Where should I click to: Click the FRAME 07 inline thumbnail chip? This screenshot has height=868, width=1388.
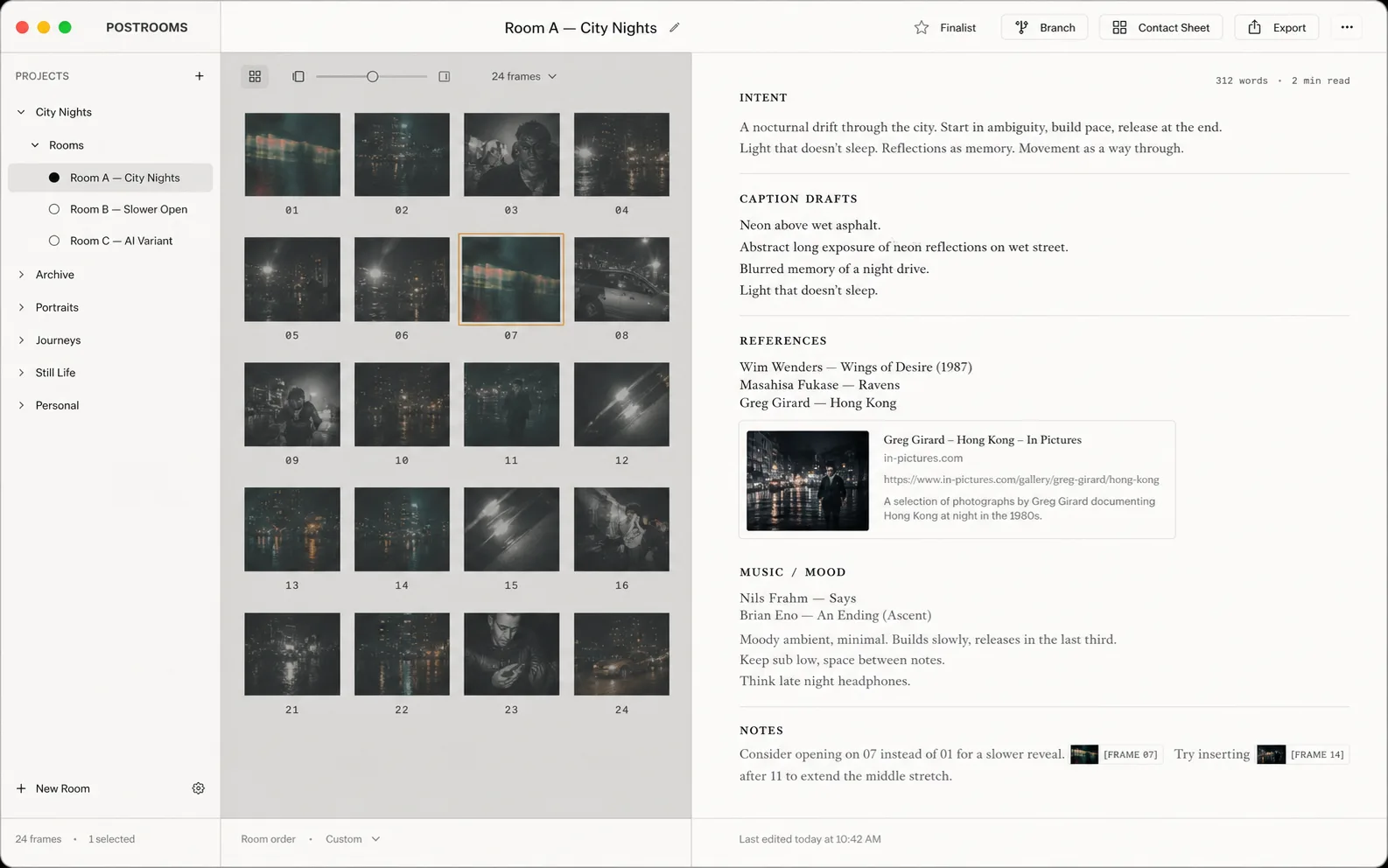point(1117,754)
